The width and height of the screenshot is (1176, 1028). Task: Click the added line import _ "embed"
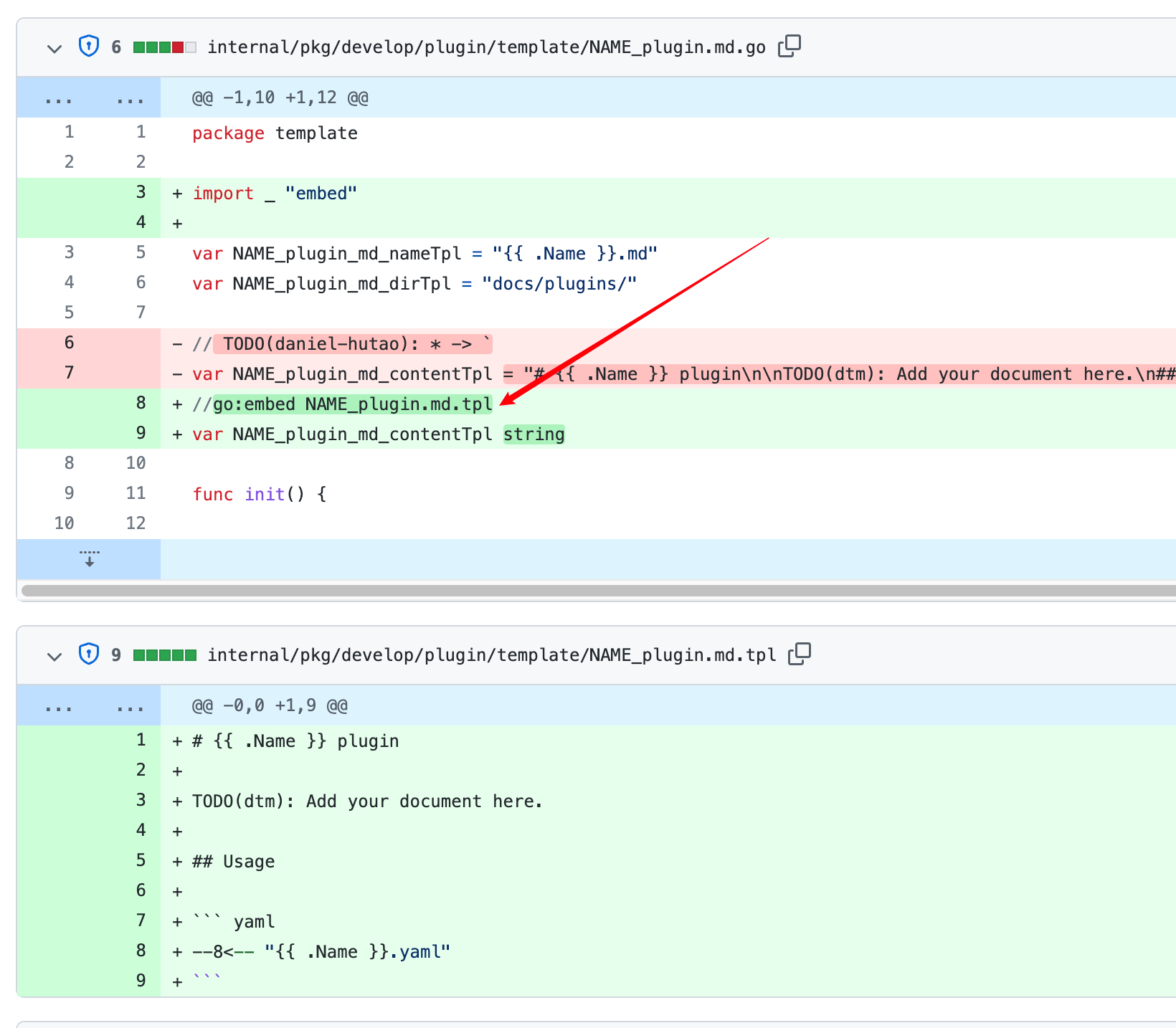[275, 194]
